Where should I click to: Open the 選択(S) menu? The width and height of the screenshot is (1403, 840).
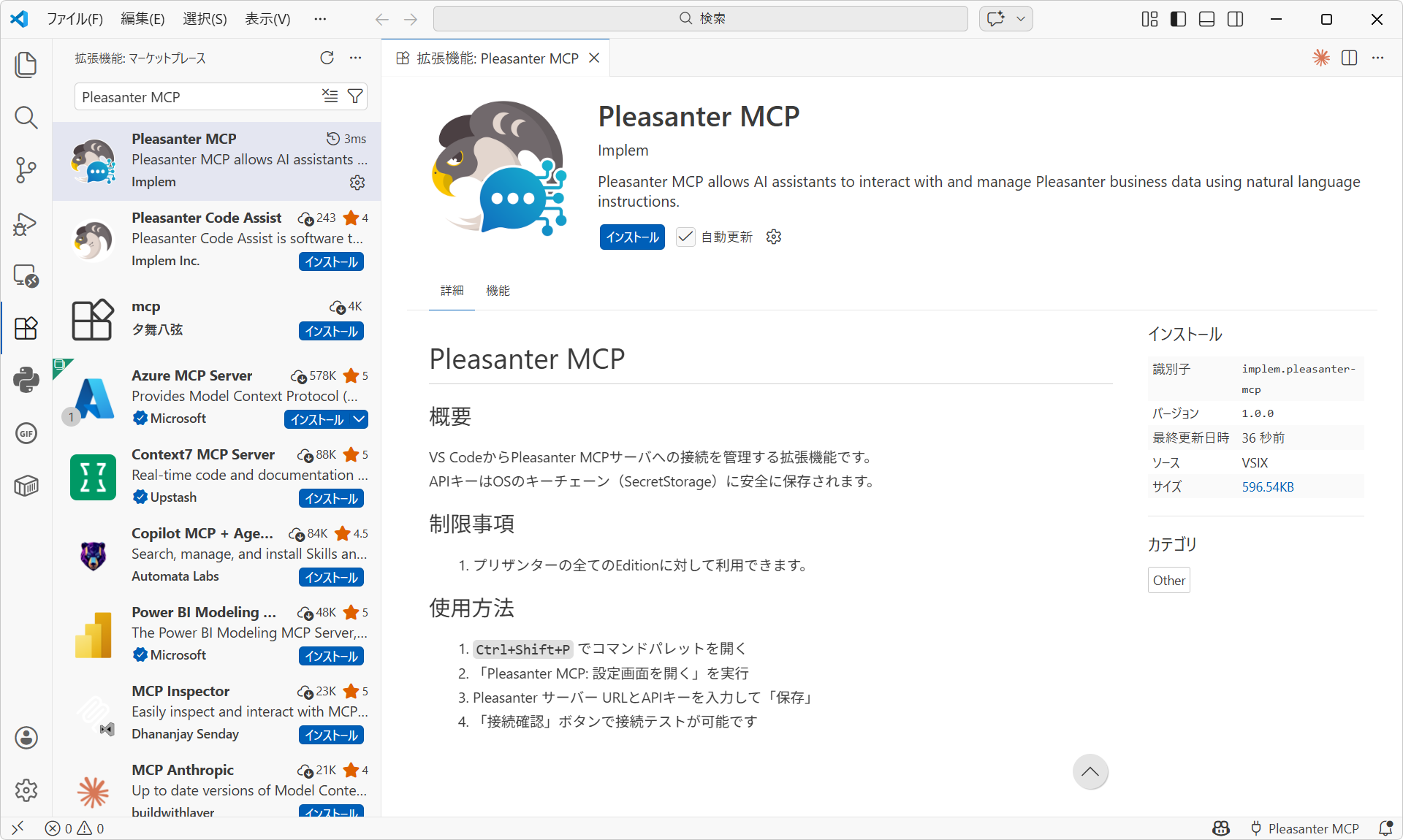pos(205,19)
